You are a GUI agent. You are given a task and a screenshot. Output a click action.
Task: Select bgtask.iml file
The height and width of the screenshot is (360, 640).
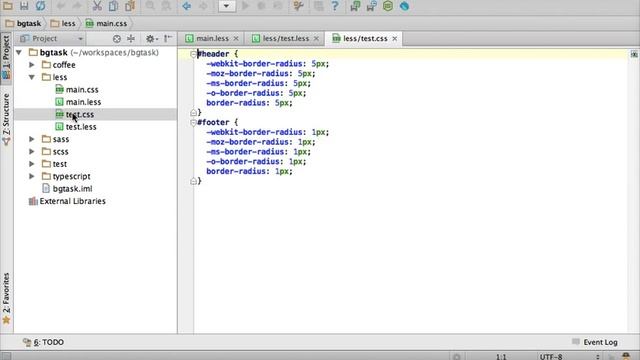pyautogui.click(x=67, y=189)
